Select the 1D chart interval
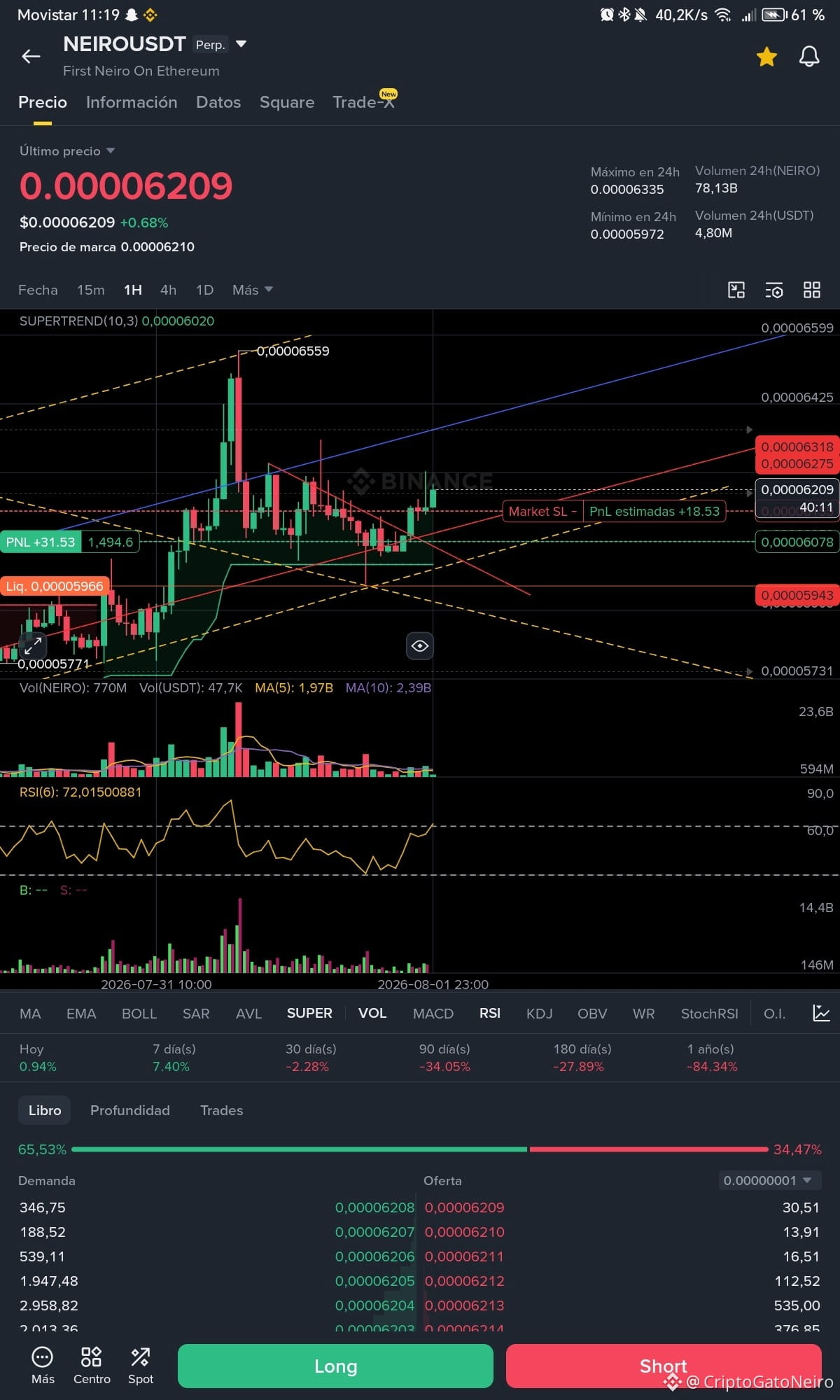The height and width of the screenshot is (1400, 840). point(204,290)
